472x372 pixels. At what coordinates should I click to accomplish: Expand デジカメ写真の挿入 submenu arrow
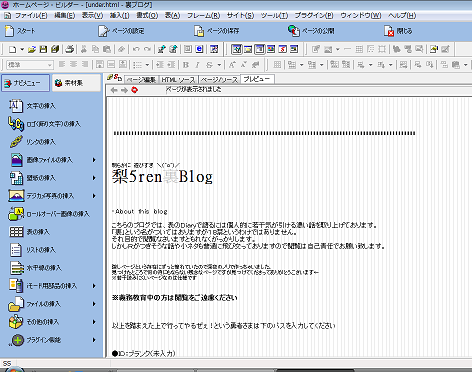[x=94, y=196]
